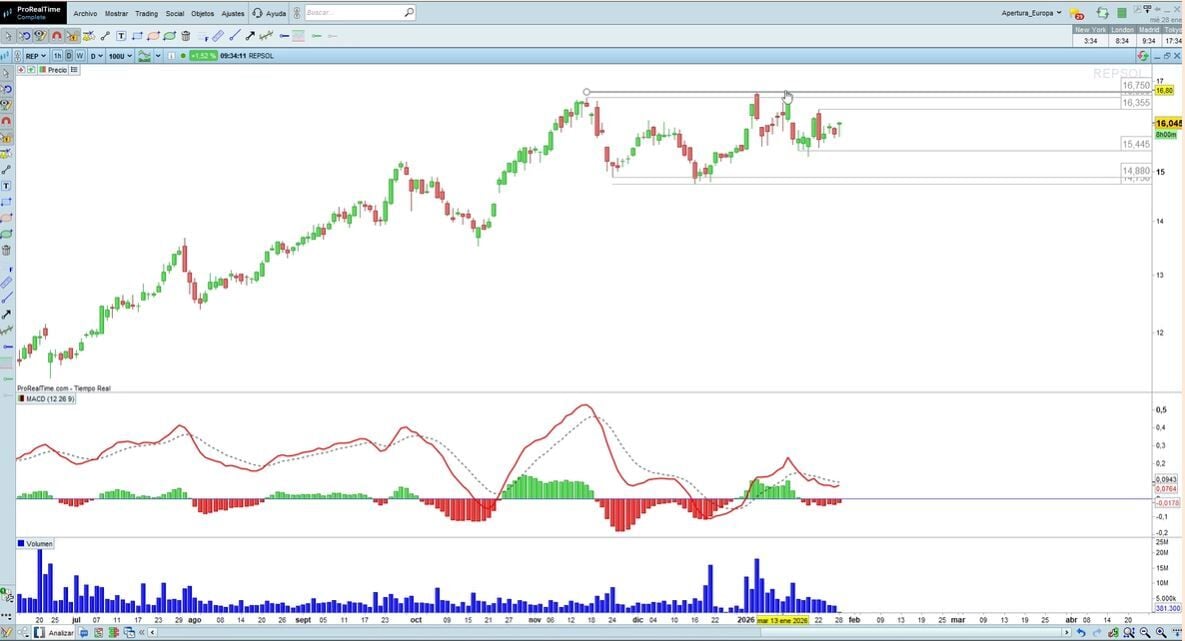Viewport: 1185px width, 641px height.
Task: Select the rectangle drawing tool
Action: pyautogui.click(x=137, y=36)
